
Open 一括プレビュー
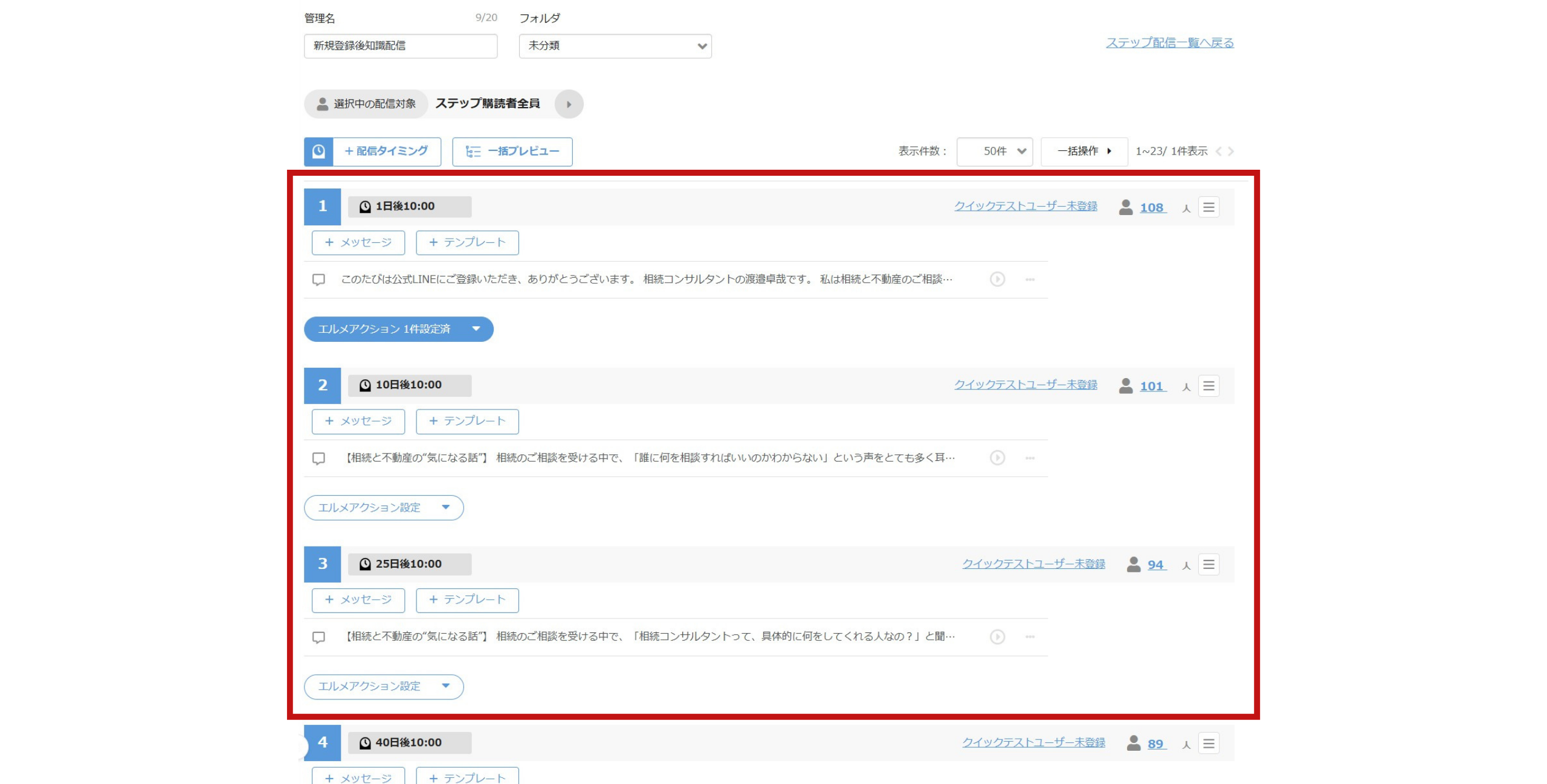[x=512, y=152]
